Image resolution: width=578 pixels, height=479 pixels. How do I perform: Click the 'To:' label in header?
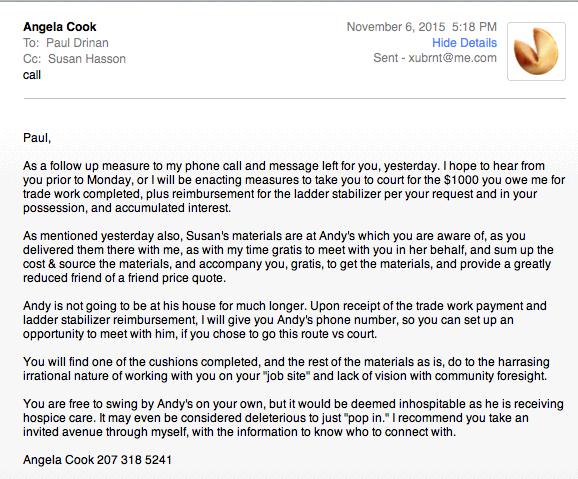31,43
